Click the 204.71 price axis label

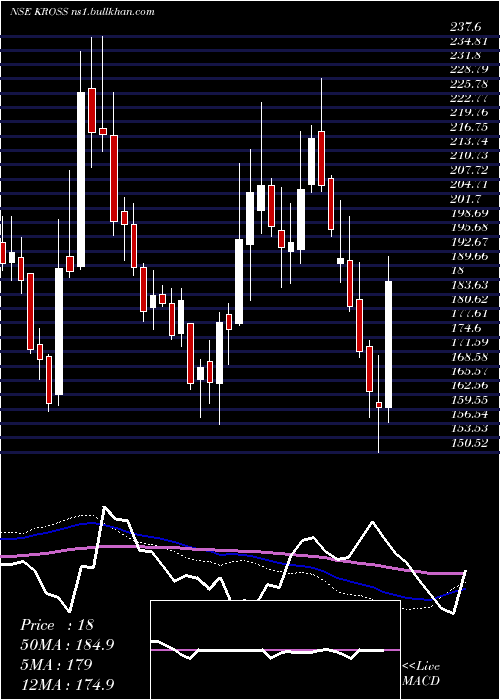click(469, 184)
